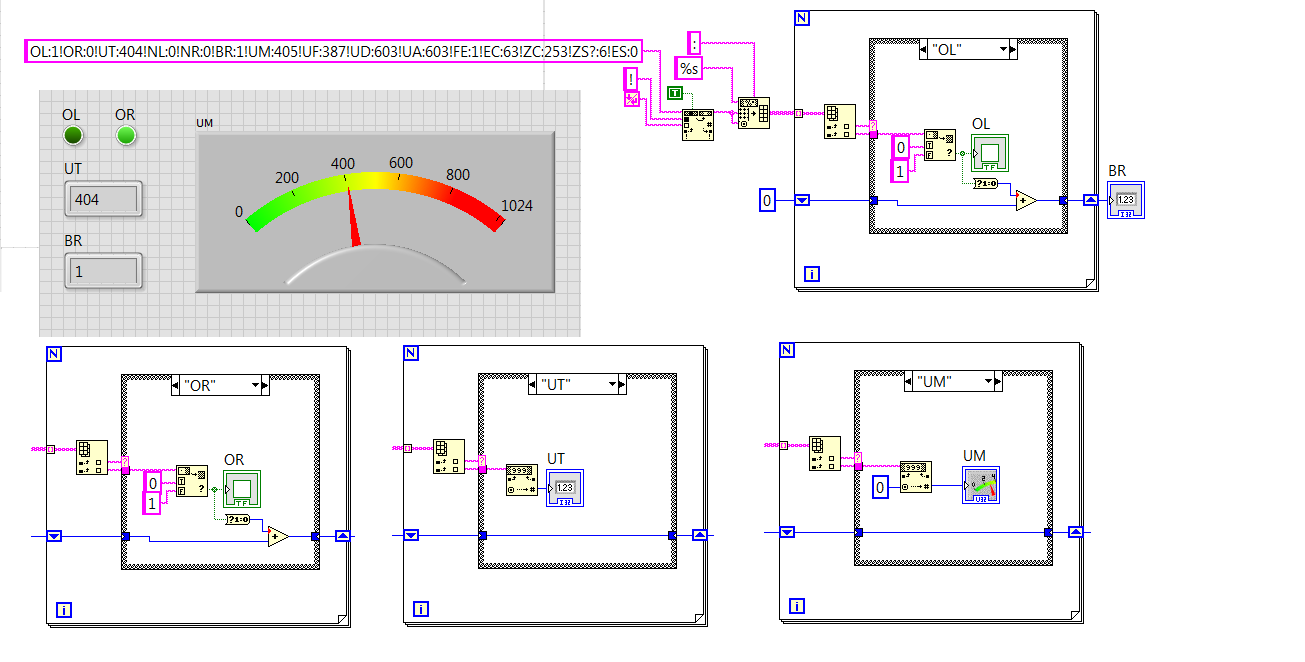Open the "OL" case selector dropdown arrow
The image size is (1305, 662).
click(1003, 49)
